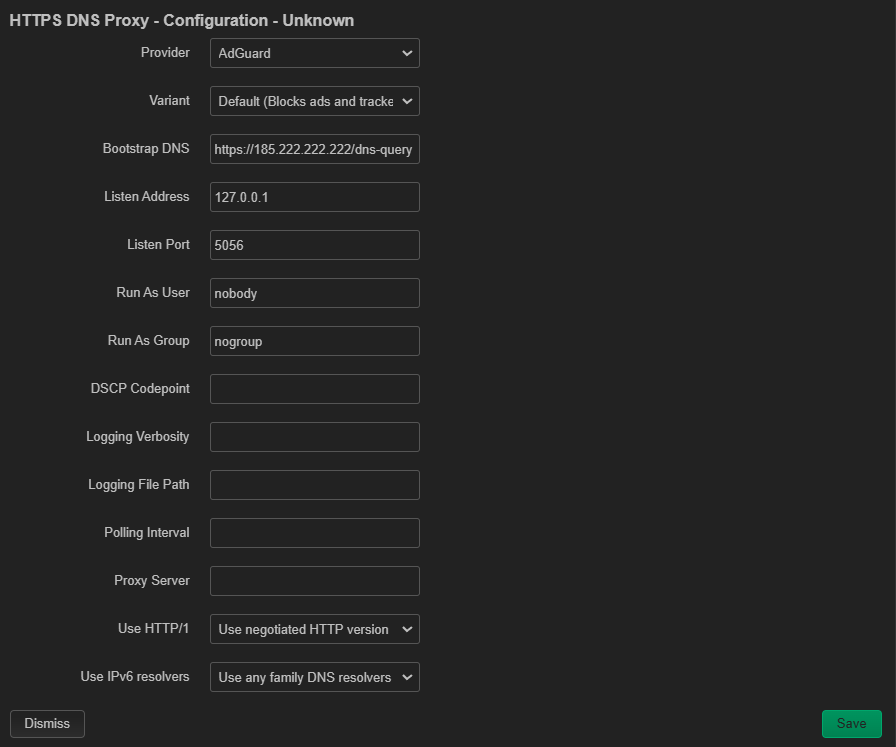Screen dimensions: 896x747
Task: Click the Run As User field
Action: click(x=314, y=293)
